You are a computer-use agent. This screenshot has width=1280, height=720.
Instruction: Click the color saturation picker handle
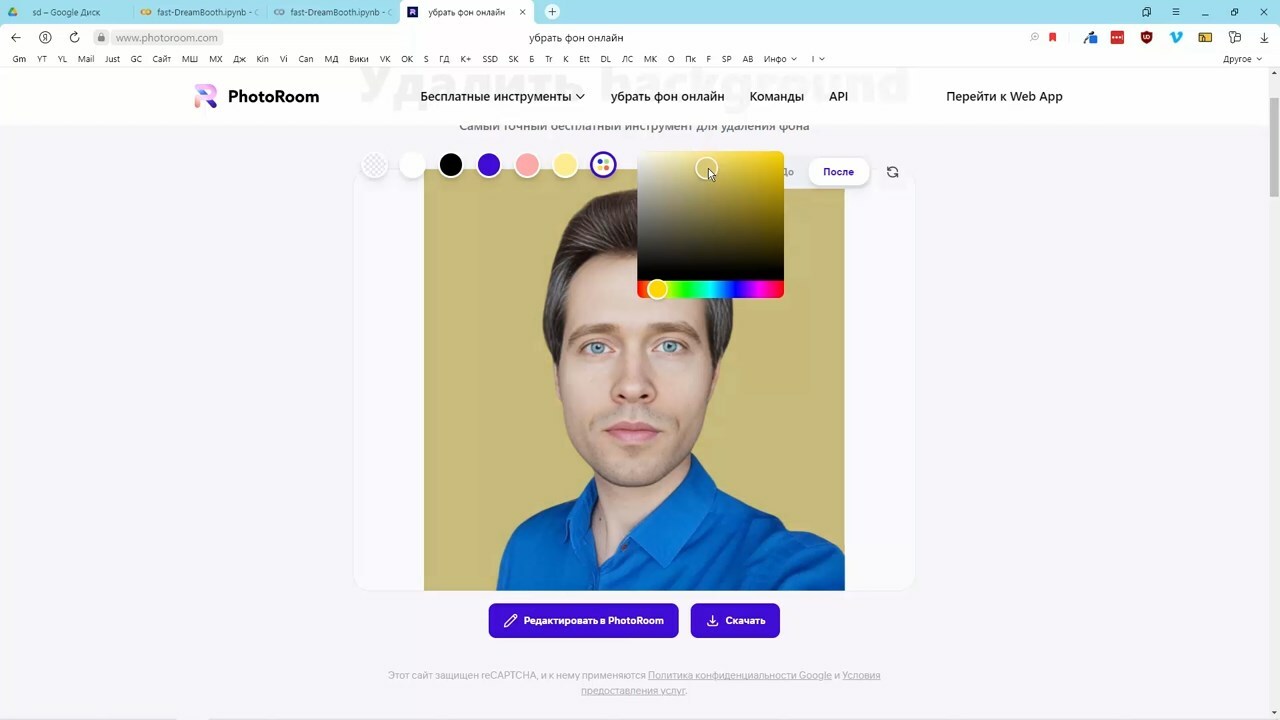[x=706, y=168]
